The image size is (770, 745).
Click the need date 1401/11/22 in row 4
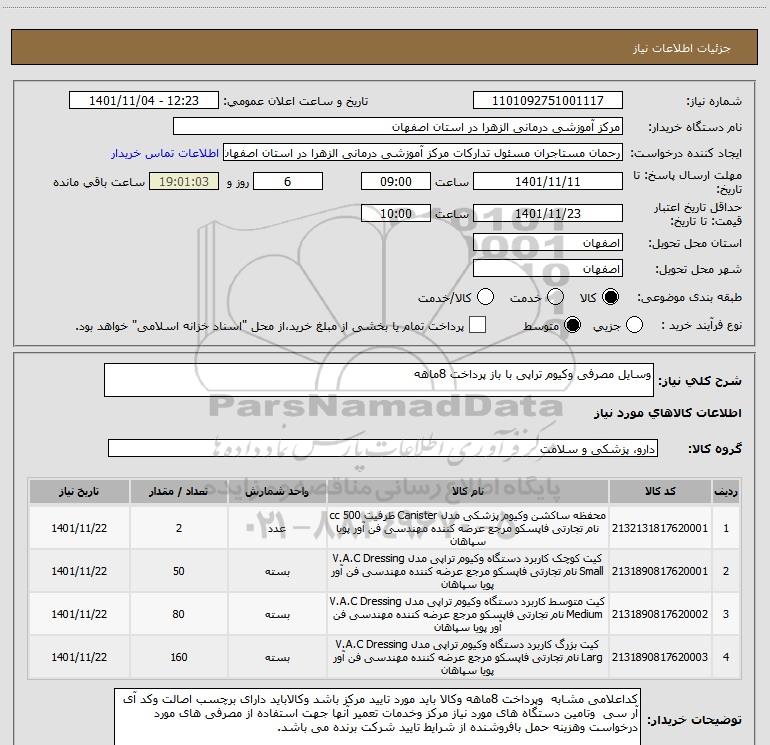(x=79, y=657)
